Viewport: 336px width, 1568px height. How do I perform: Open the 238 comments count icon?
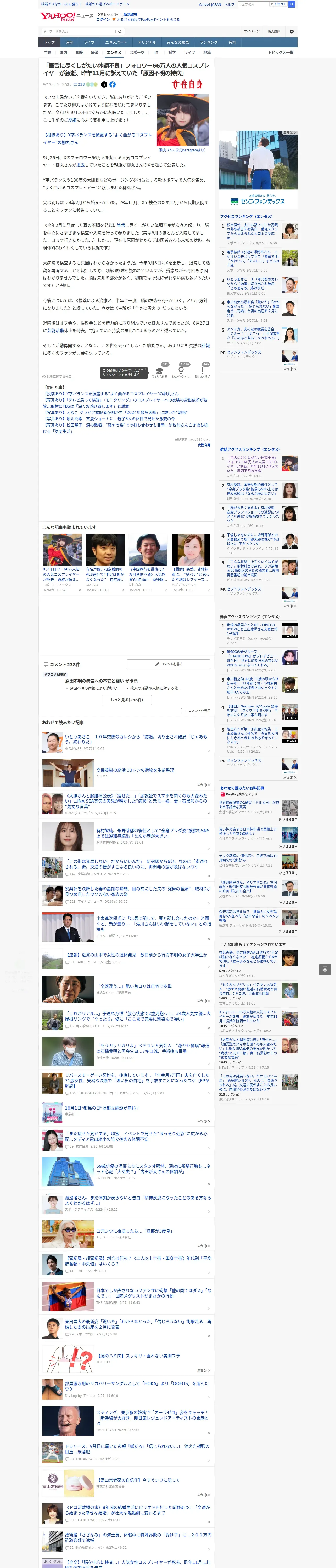pos(80,85)
